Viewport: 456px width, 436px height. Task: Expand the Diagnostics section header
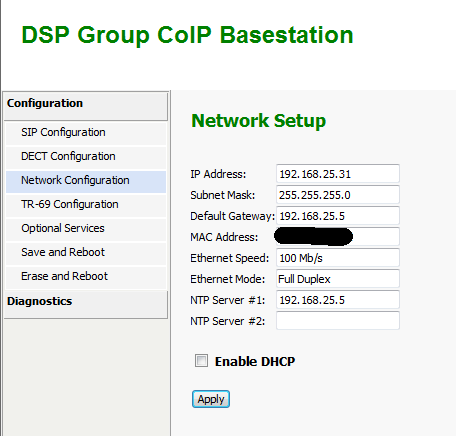coord(86,304)
